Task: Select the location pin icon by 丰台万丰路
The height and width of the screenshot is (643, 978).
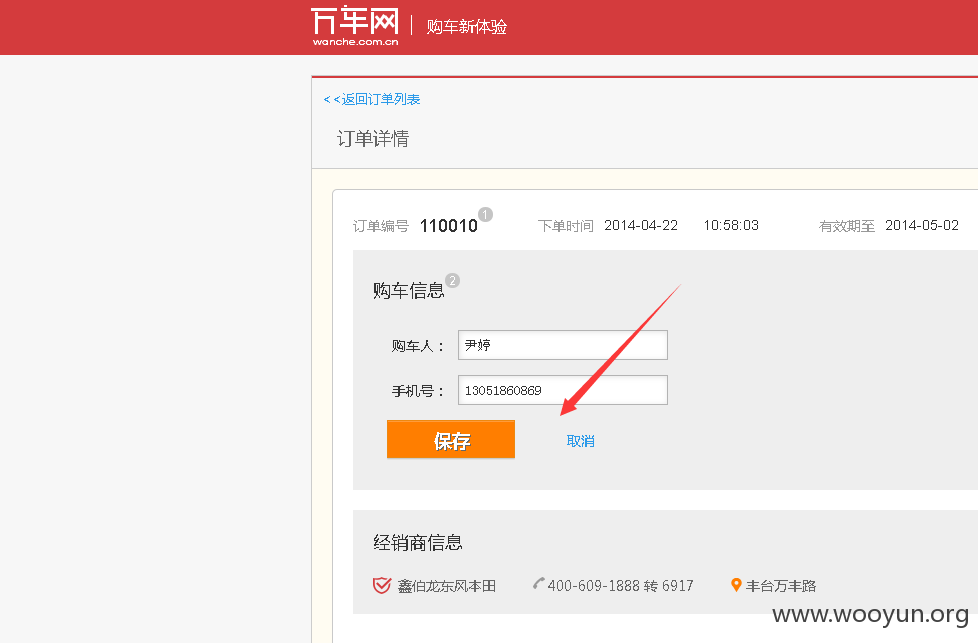Action: click(736, 585)
